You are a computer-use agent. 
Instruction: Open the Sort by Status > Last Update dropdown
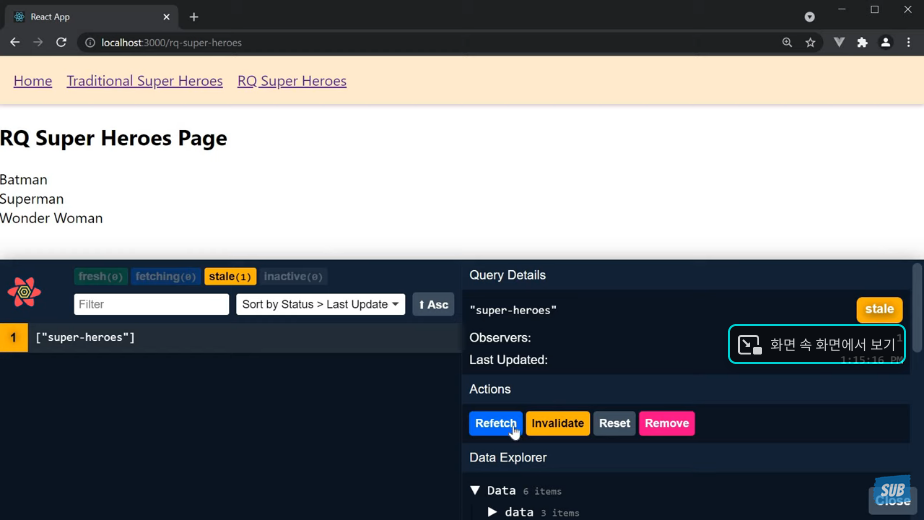point(321,304)
